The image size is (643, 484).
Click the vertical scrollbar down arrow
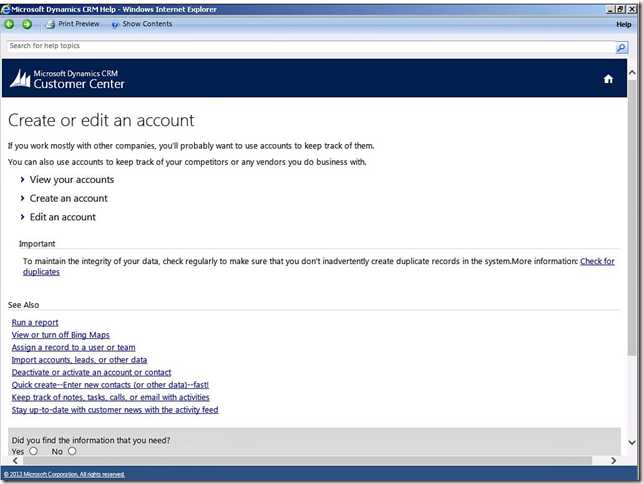pyautogui.click(x=632, y=442)
